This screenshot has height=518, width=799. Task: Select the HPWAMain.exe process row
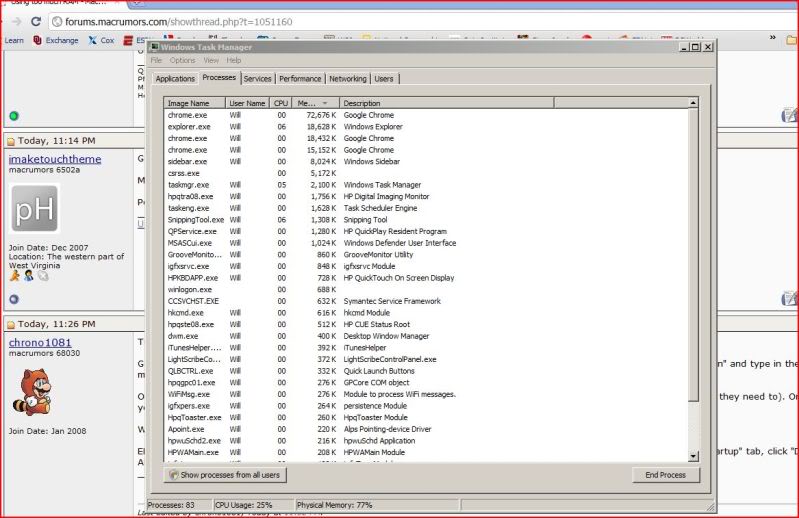click(426, 452)
